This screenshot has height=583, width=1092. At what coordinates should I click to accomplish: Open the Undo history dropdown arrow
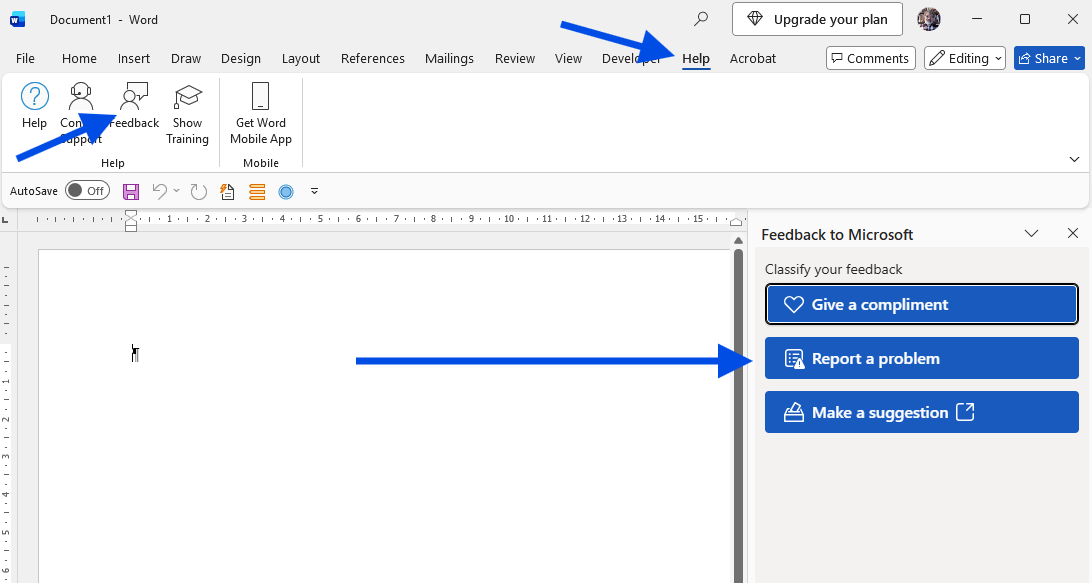coord(176,191)
